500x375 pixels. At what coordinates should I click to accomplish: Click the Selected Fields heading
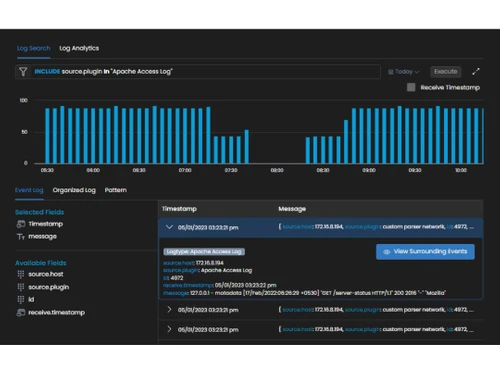pyautogui.click(x=40, y=212)
